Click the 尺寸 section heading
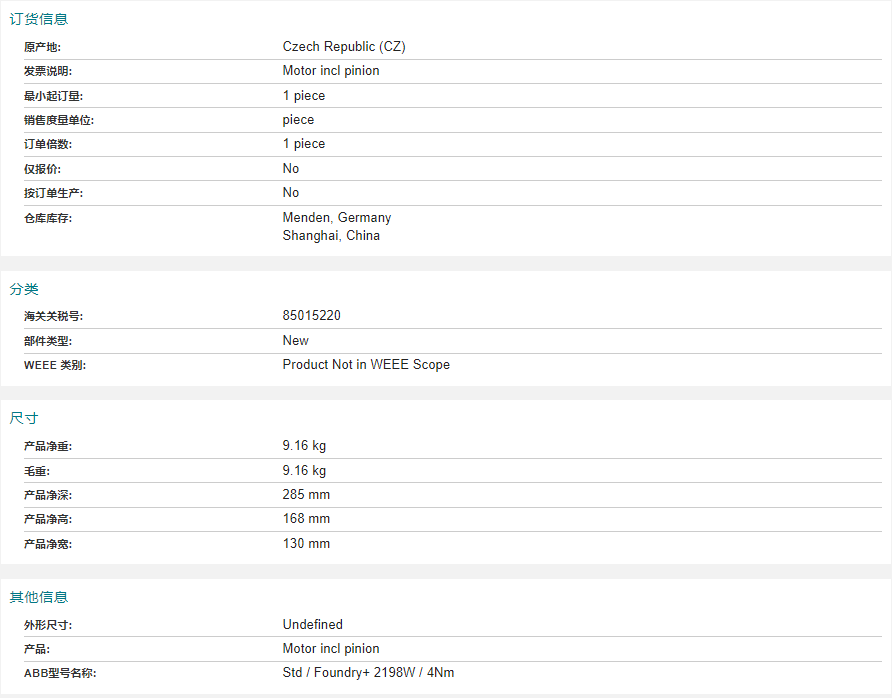 [24, 418]
